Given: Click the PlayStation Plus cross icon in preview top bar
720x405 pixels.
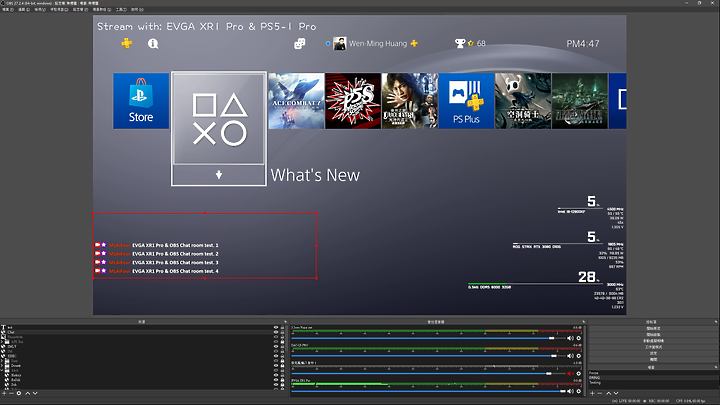Looking at the screenshot, I should pyautogui.click(x=127, y=43).
